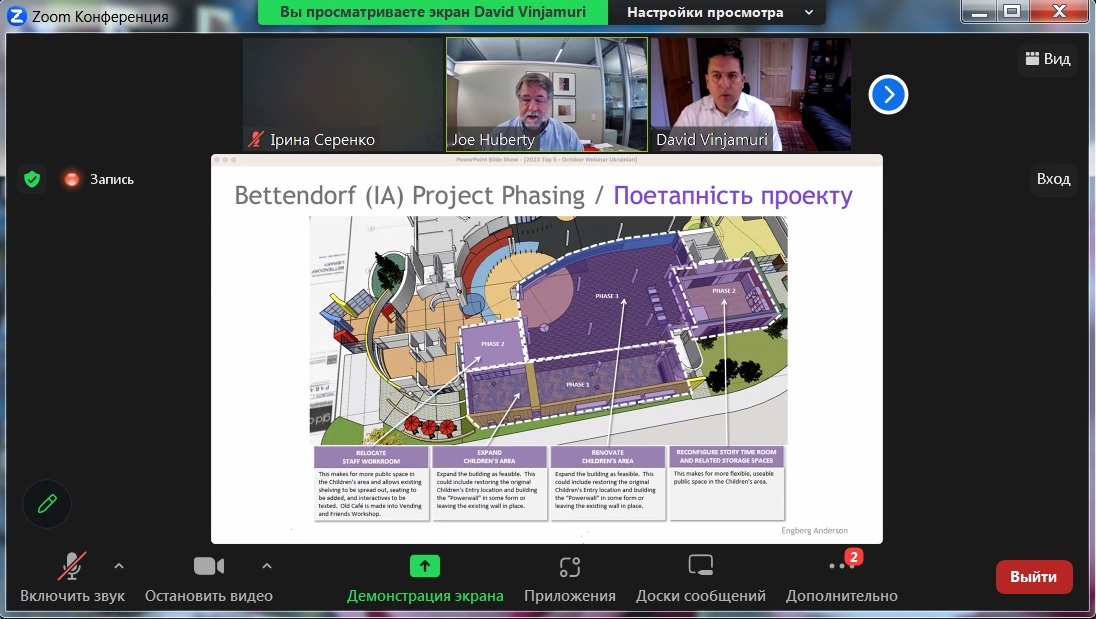Click the green shield security icon
1096x619 pixels.
(x=32, y=179)
